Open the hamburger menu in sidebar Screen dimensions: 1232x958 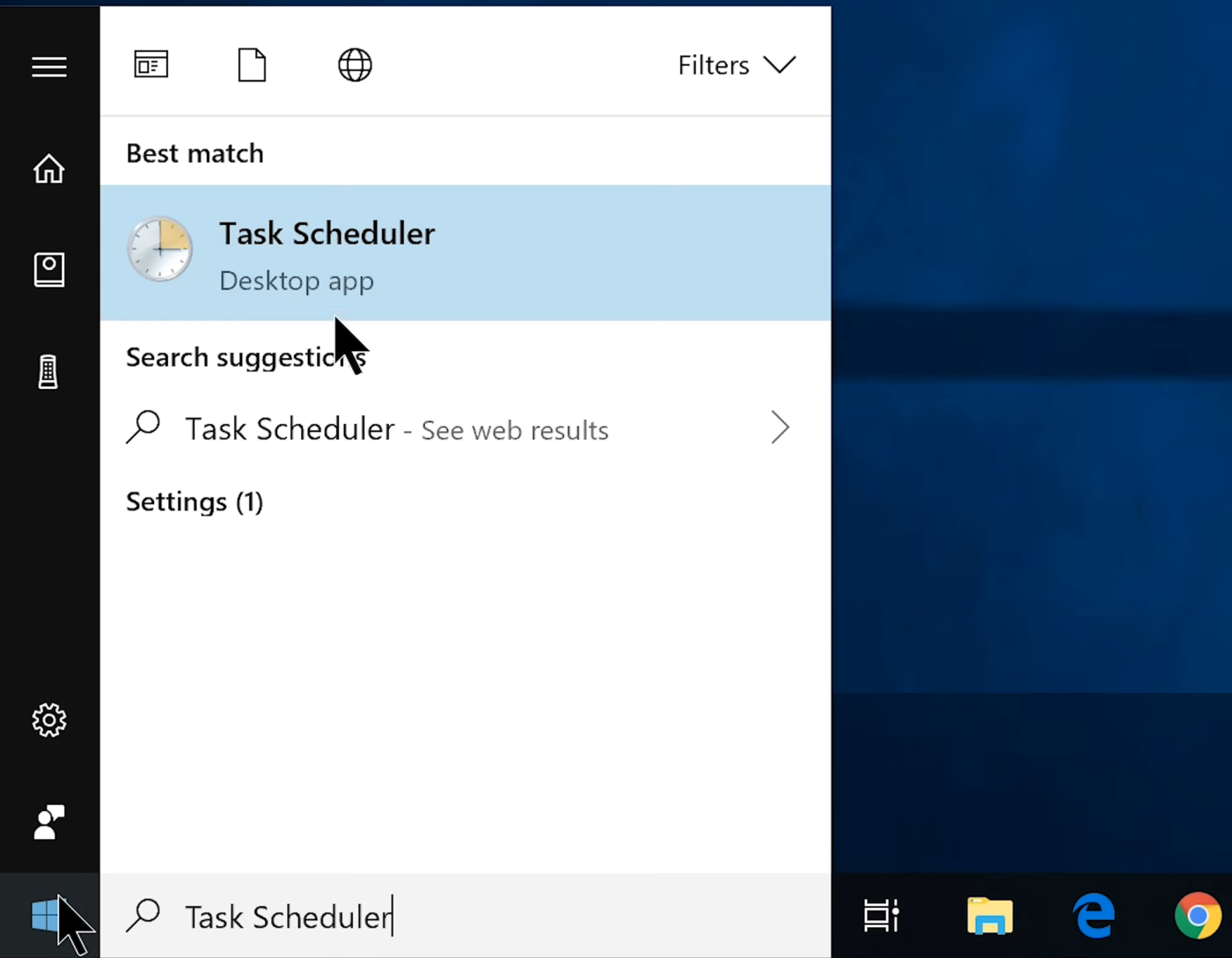click(x=48, y=67)
